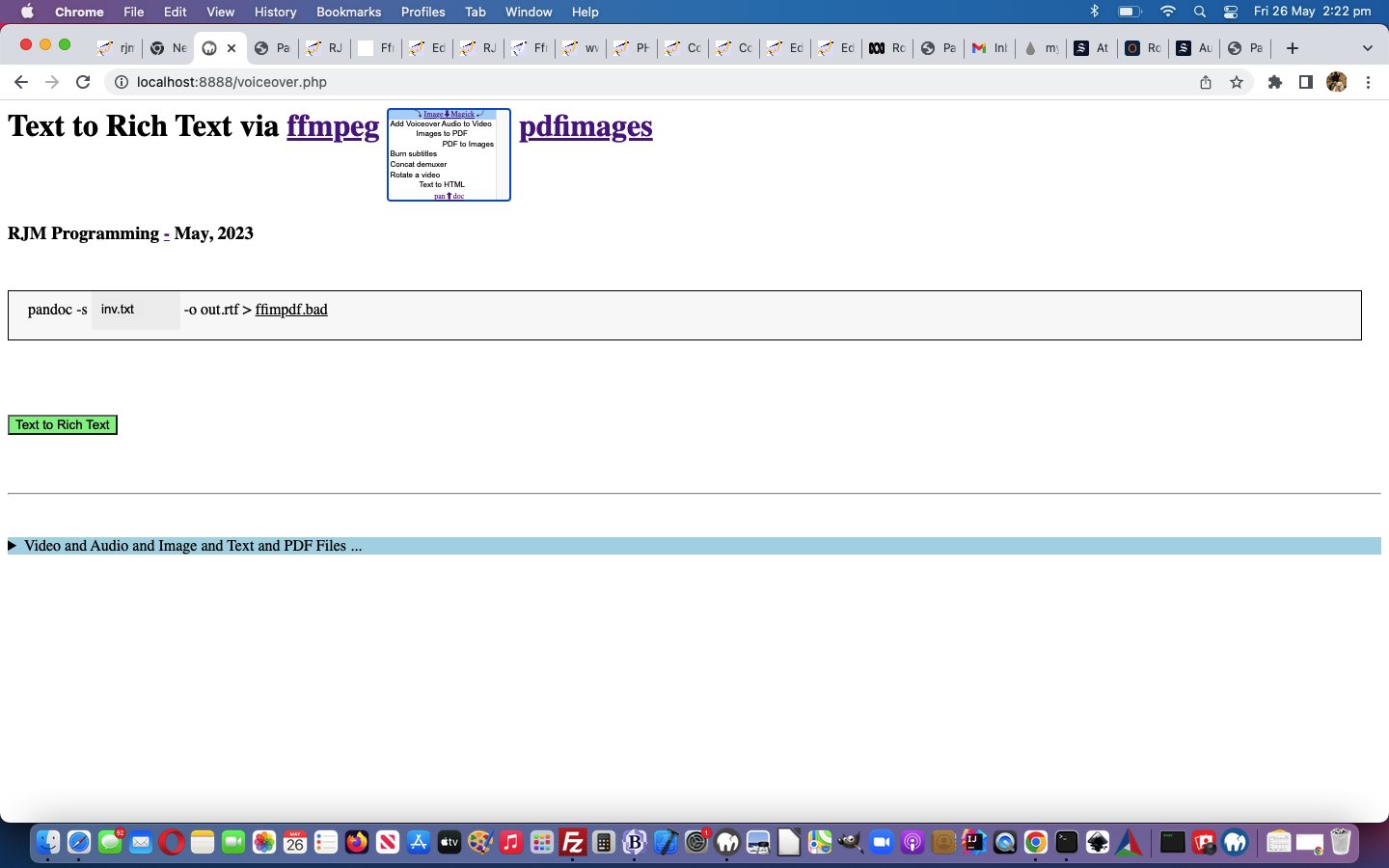The image size is (1389, 868).
Task: Bookmark this page with star icon
Action: pos(1237,82)
